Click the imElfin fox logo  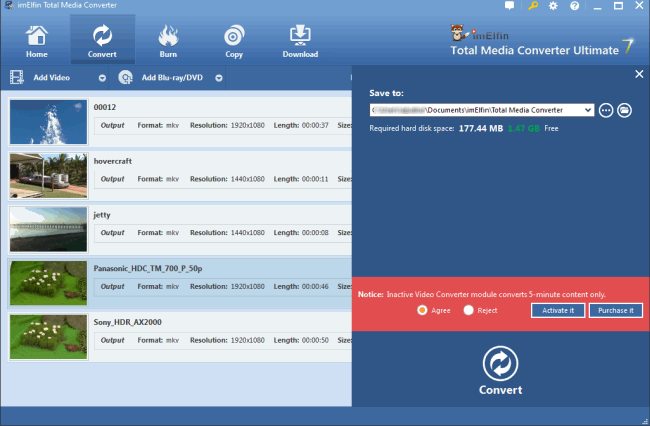[458, 32]
